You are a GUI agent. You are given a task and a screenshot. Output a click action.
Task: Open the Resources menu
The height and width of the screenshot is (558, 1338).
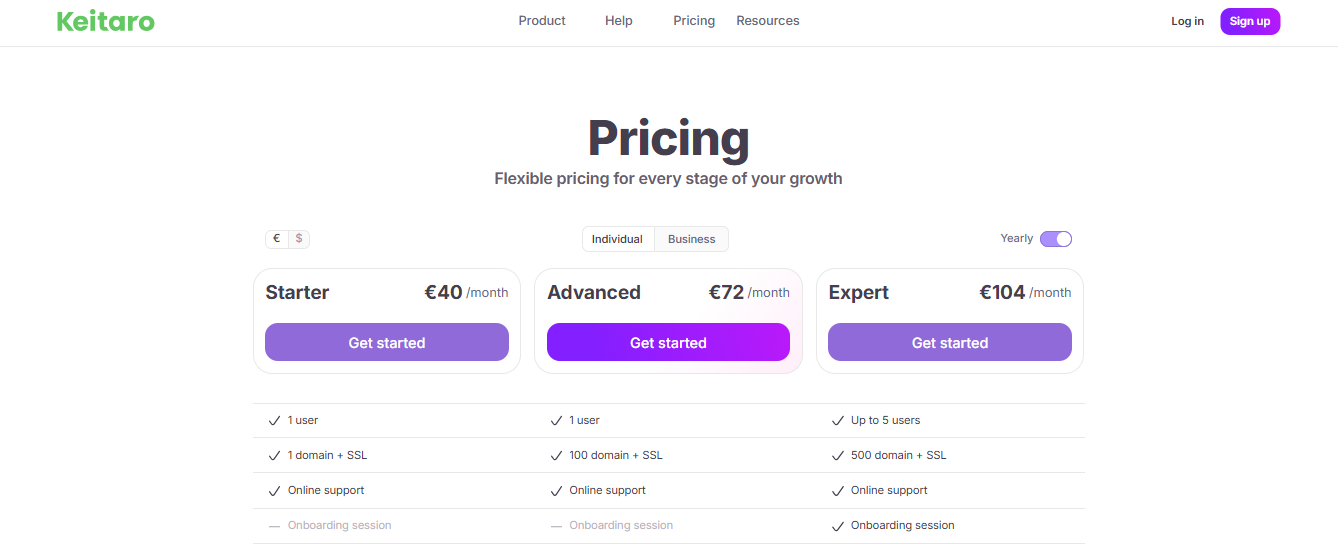coord(768,21)
